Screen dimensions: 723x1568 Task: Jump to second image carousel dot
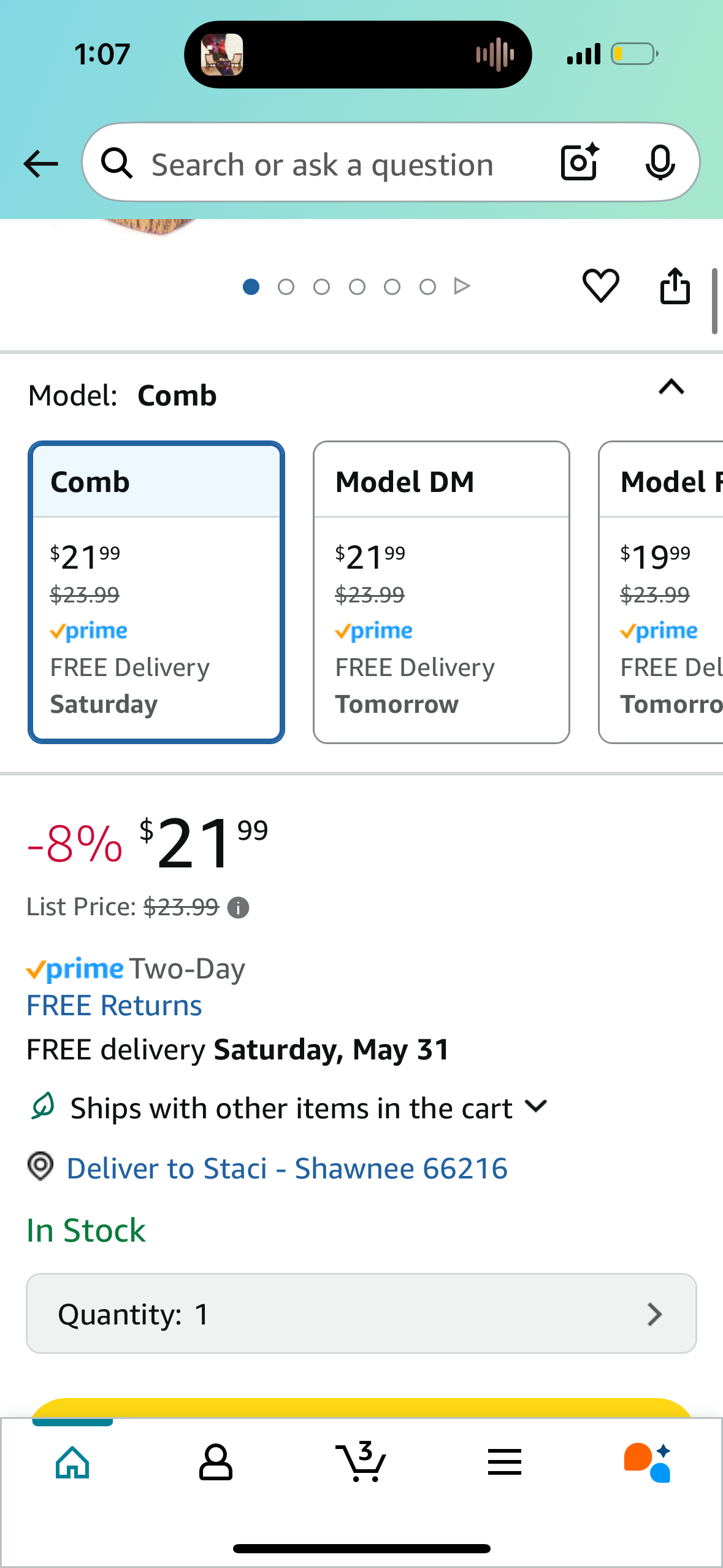pos(286,286)
